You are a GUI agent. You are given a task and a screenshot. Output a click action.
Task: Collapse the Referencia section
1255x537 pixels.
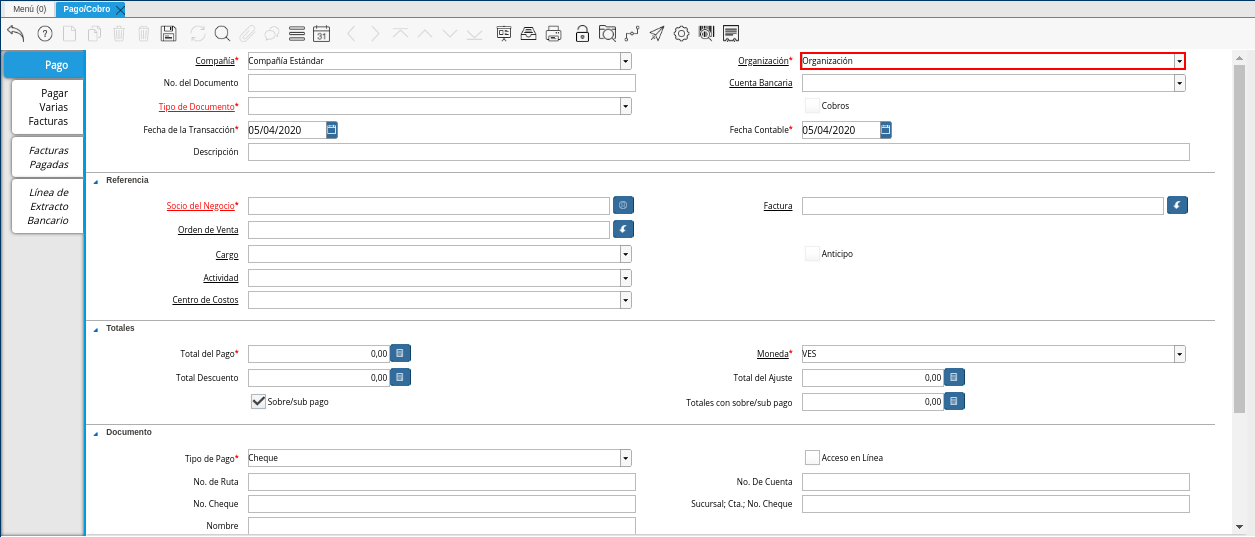(96, 181)
